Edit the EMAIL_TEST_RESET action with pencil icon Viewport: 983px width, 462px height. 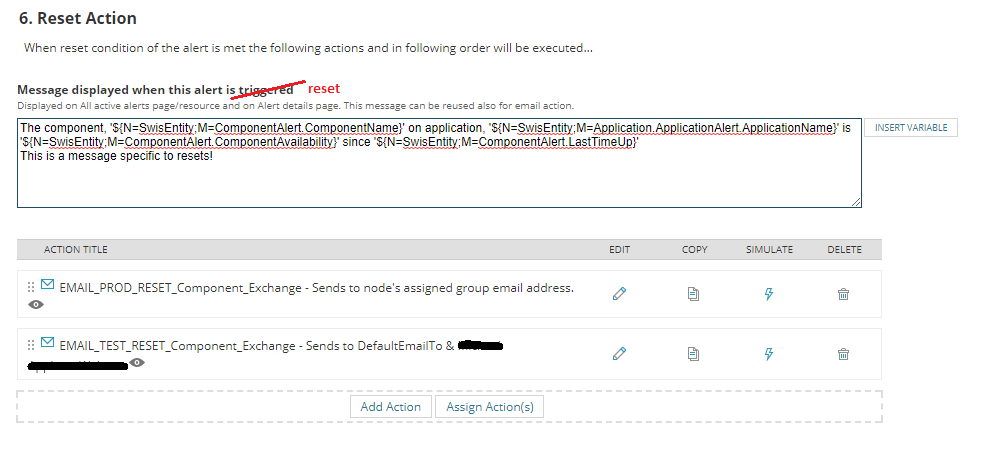click(619, 354)
